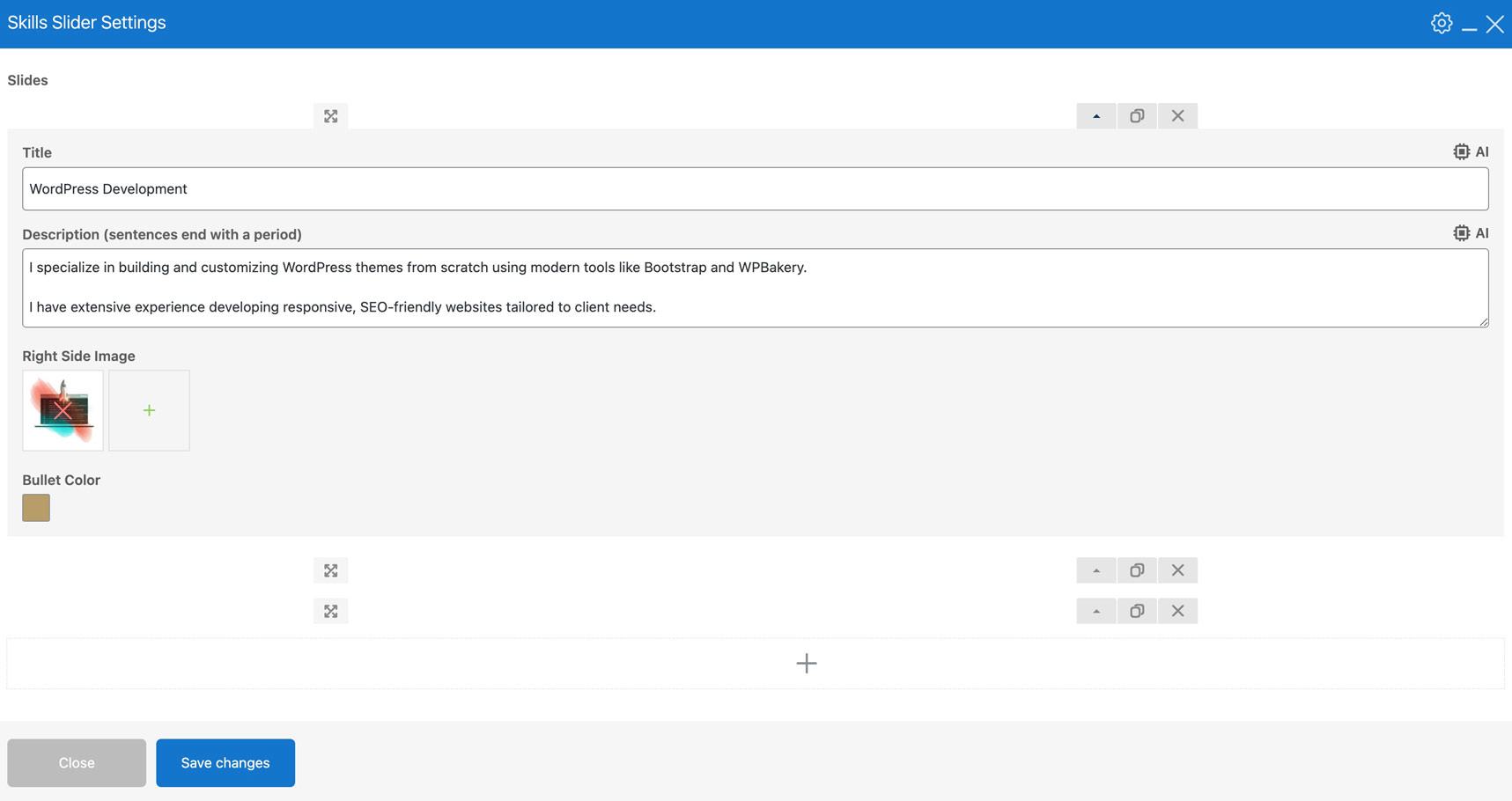Expand the third slide panel
Screen dimensions: 1512x801
coord(1096,611)
